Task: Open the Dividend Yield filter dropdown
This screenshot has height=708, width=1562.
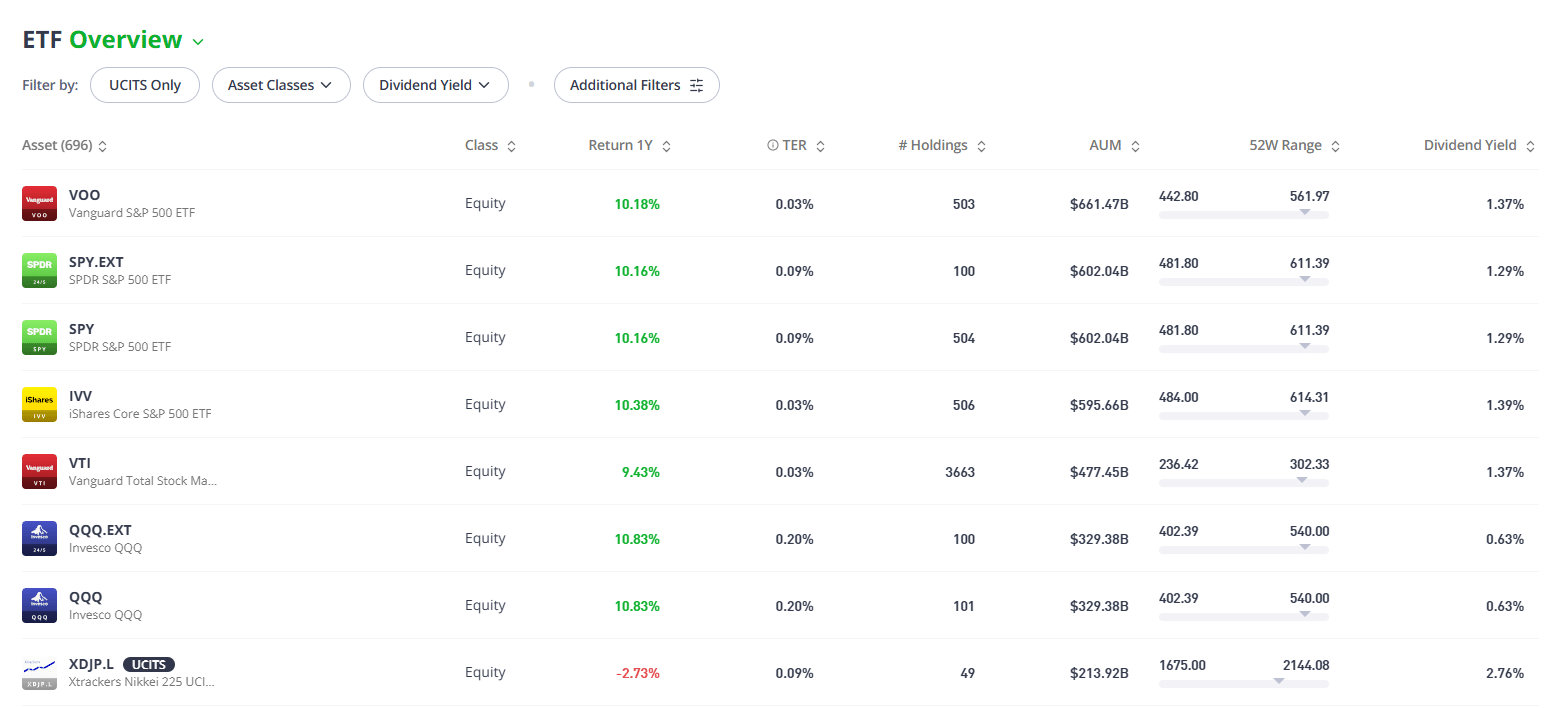Action: pyautogui.click(x=436, y=85)
